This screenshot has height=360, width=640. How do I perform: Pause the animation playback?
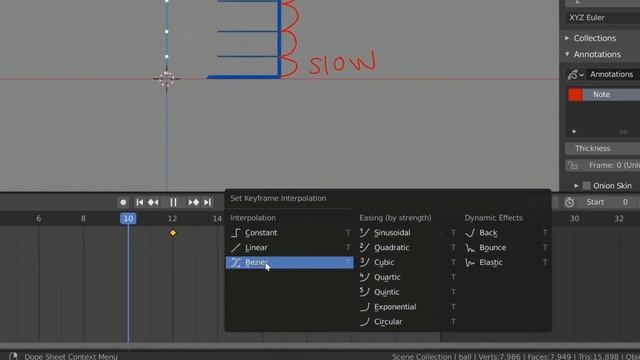click(x=173, y=202)
